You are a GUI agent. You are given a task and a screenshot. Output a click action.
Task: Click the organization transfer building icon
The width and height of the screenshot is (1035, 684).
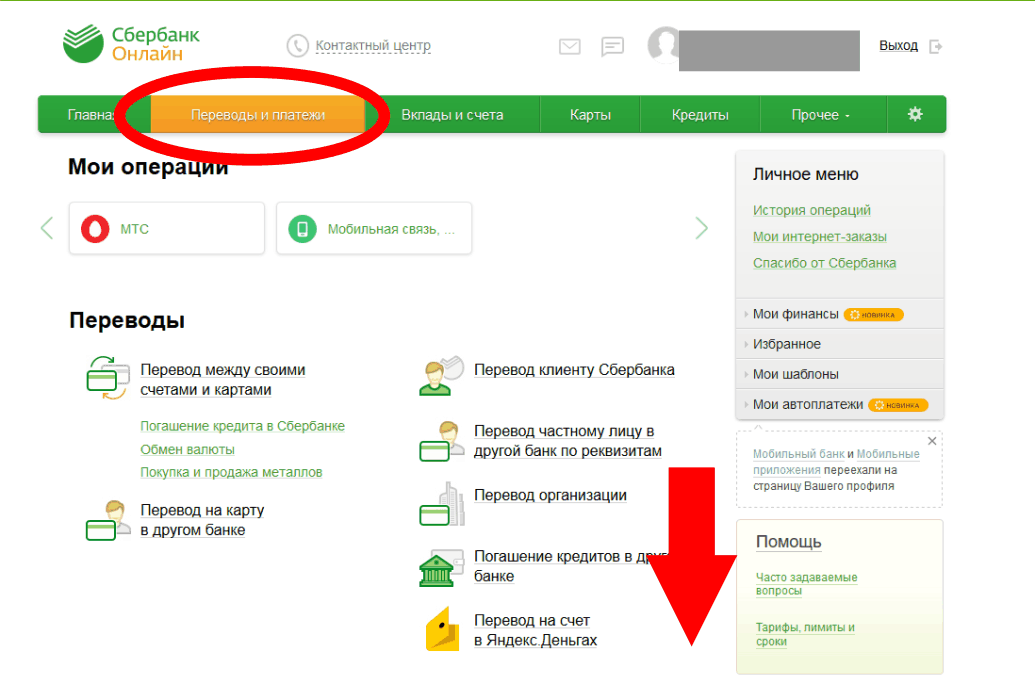[442, 504]
